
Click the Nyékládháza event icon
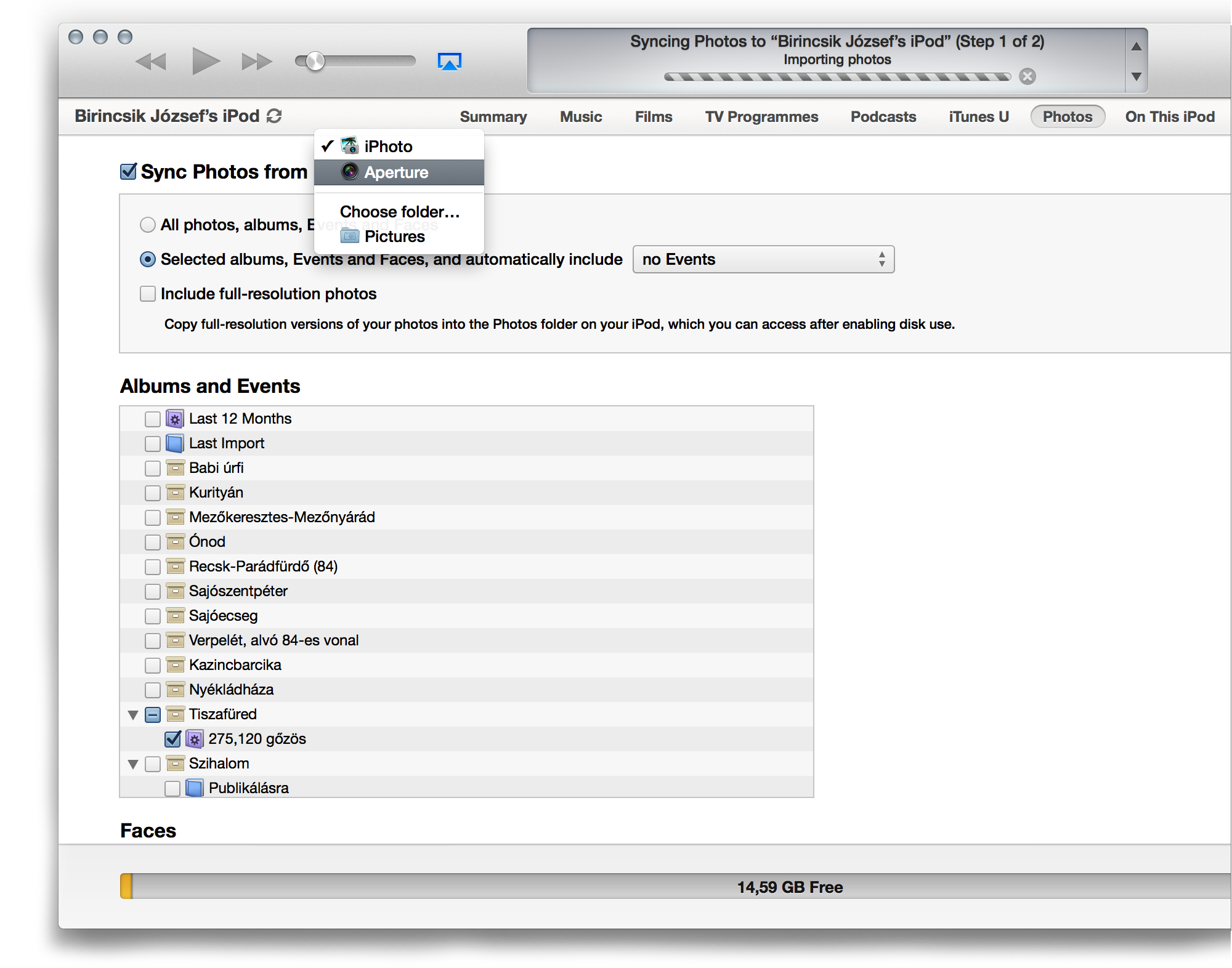point(175,690)
